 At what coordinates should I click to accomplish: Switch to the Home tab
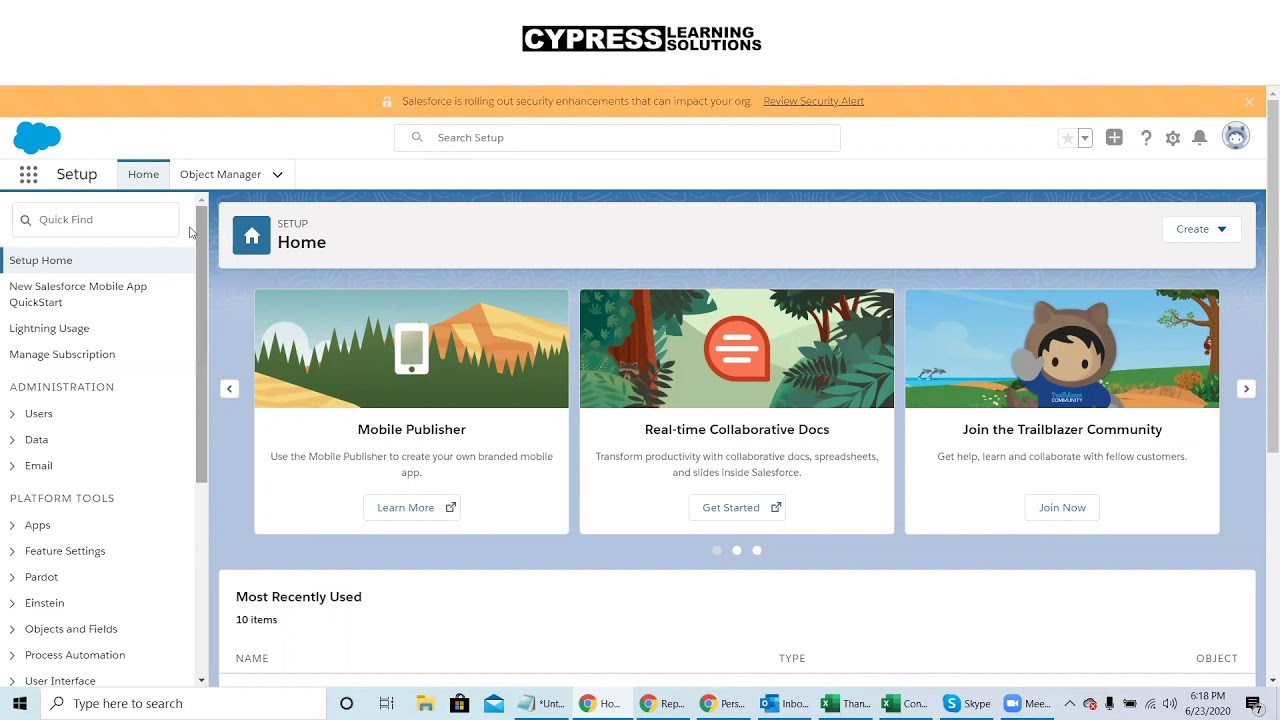(143, 174)
